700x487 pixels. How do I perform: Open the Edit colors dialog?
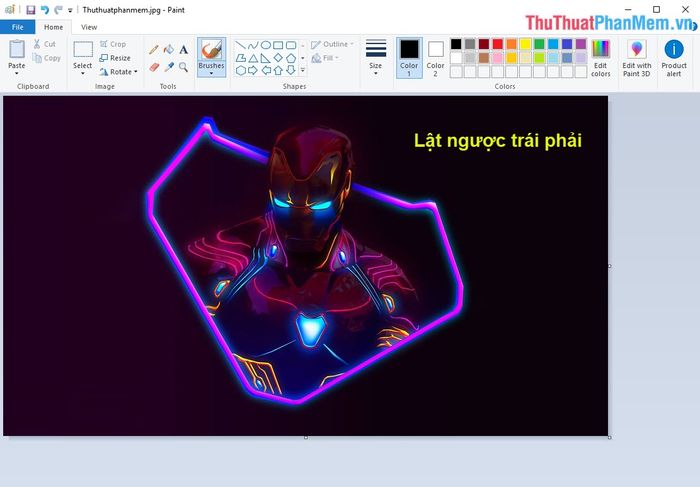(600, 57)
